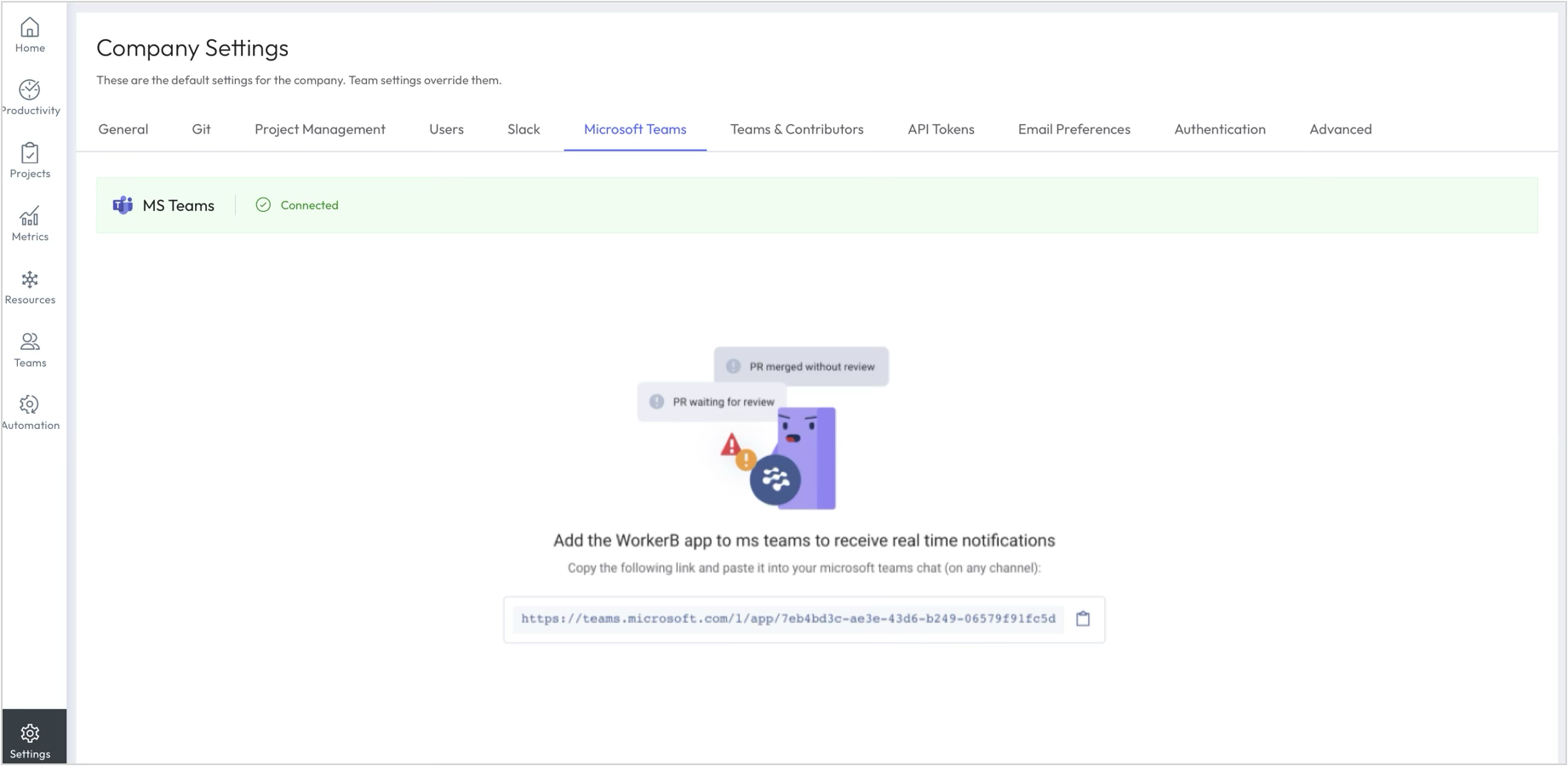Click the 'Company Settings' heading
Viewport: 1568px width, 766px height.
192,48
